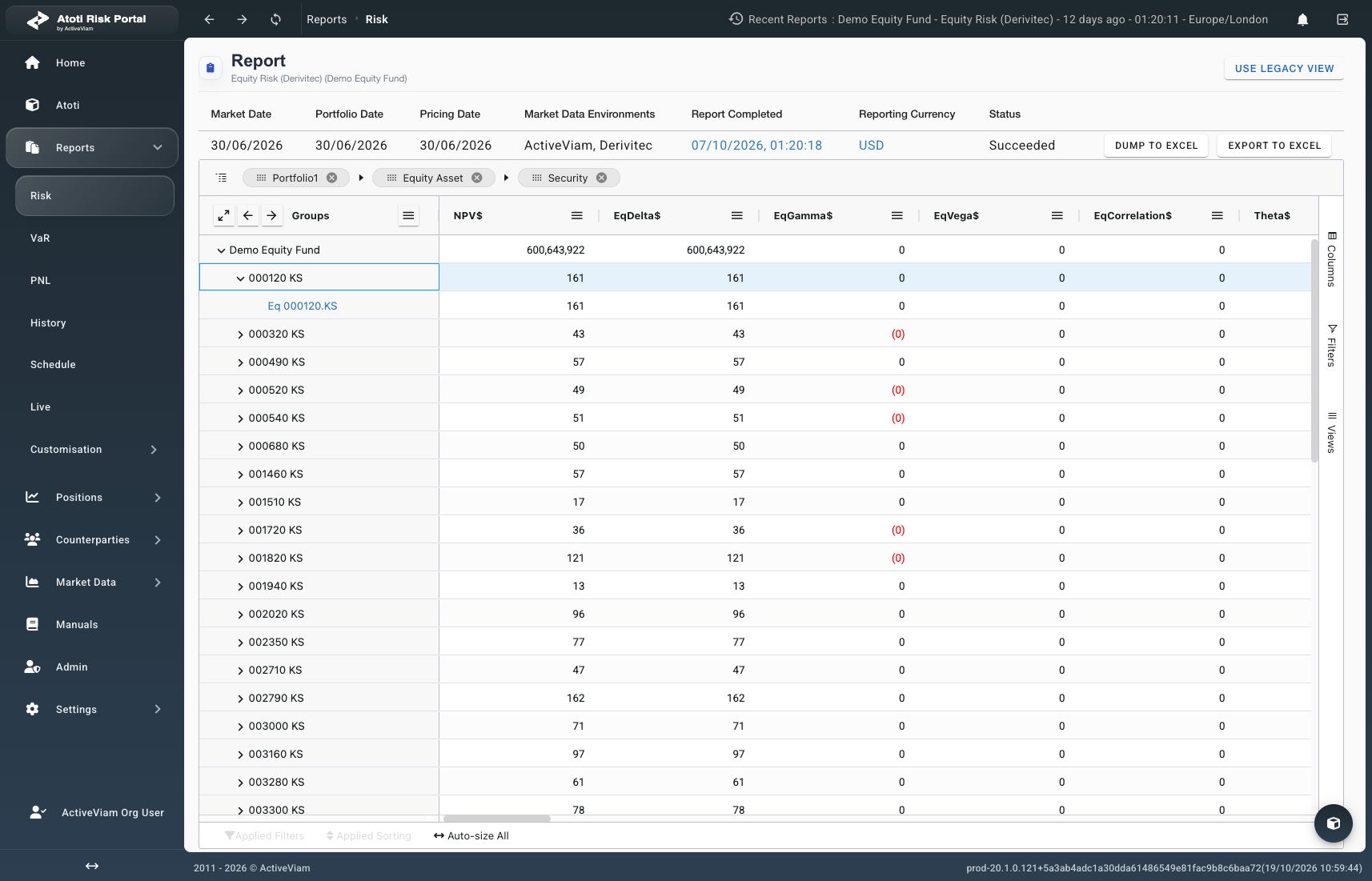Click the refresh icon in top bar
This screenshot has width=1372, height=881.
pyautogui.click(x=275, y=19)
